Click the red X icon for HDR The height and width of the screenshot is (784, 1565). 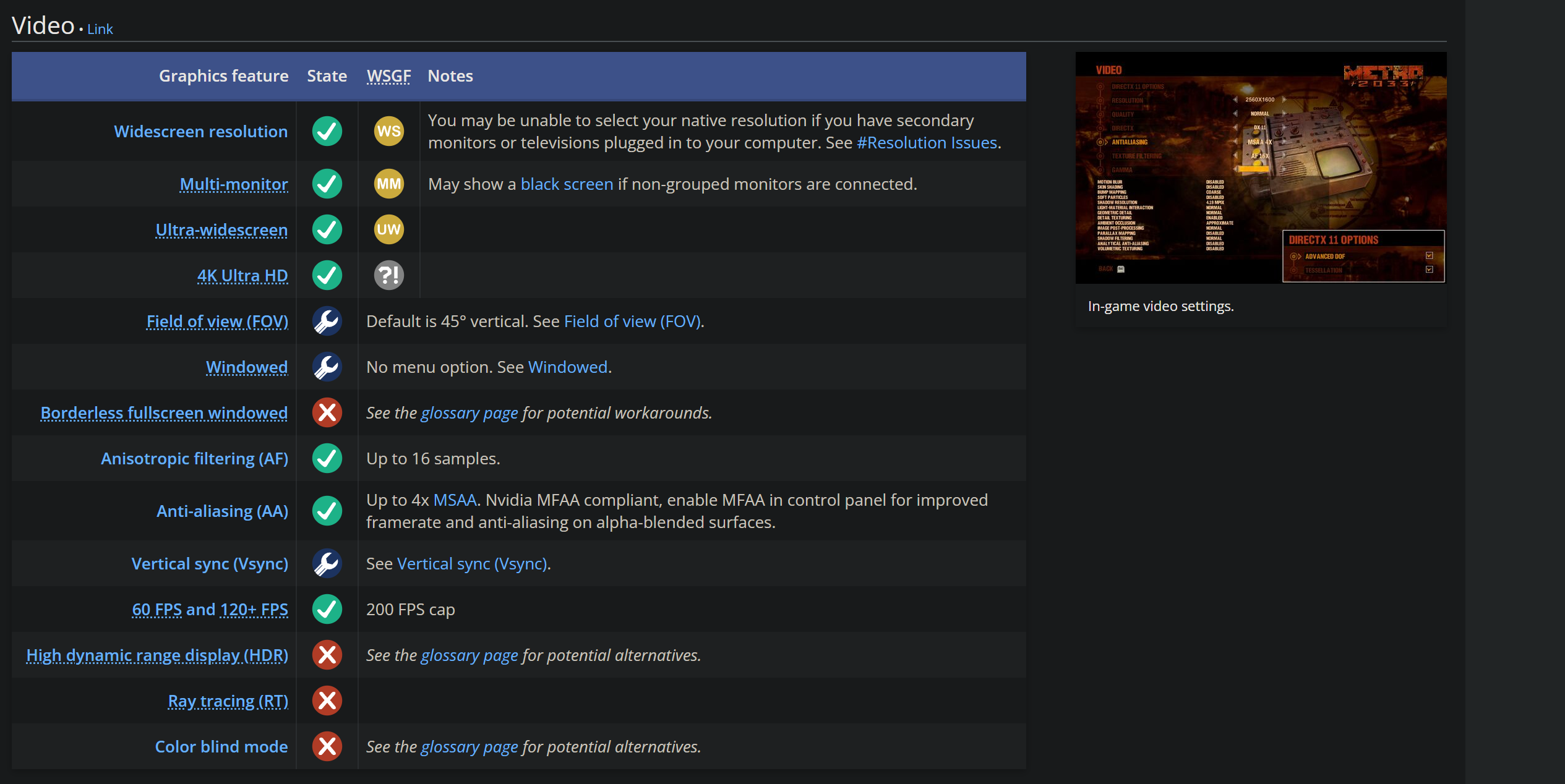coord(327,655)
